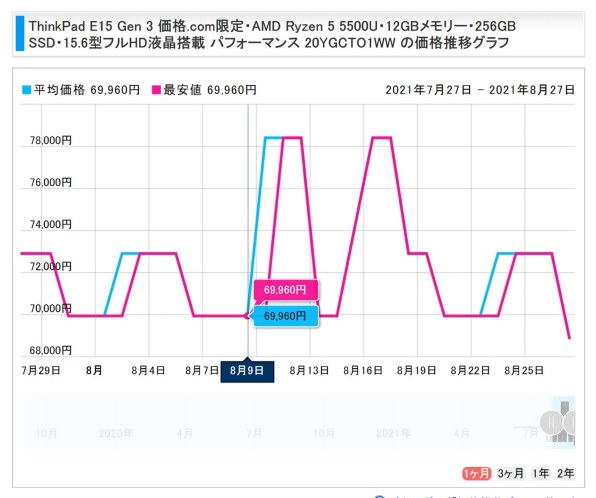Click the 平均価格 69,960円 legend text
The image size is (596, 498).
[87, 90]
